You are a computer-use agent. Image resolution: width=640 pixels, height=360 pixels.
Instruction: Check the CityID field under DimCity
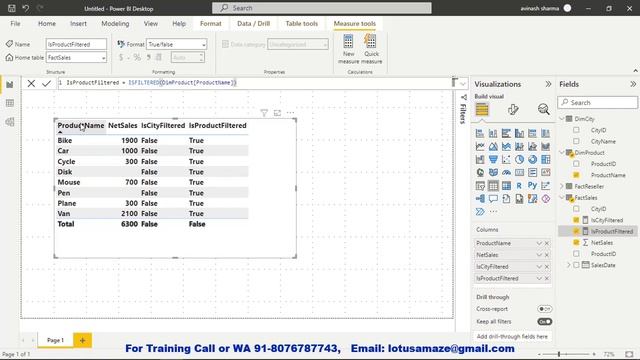tap(576, 130)
